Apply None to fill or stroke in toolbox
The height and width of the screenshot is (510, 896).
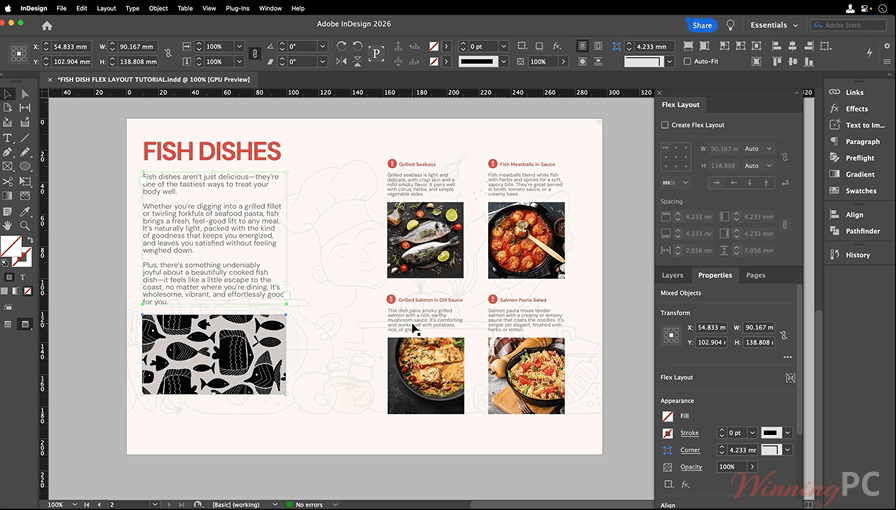[x=27, y=291]
